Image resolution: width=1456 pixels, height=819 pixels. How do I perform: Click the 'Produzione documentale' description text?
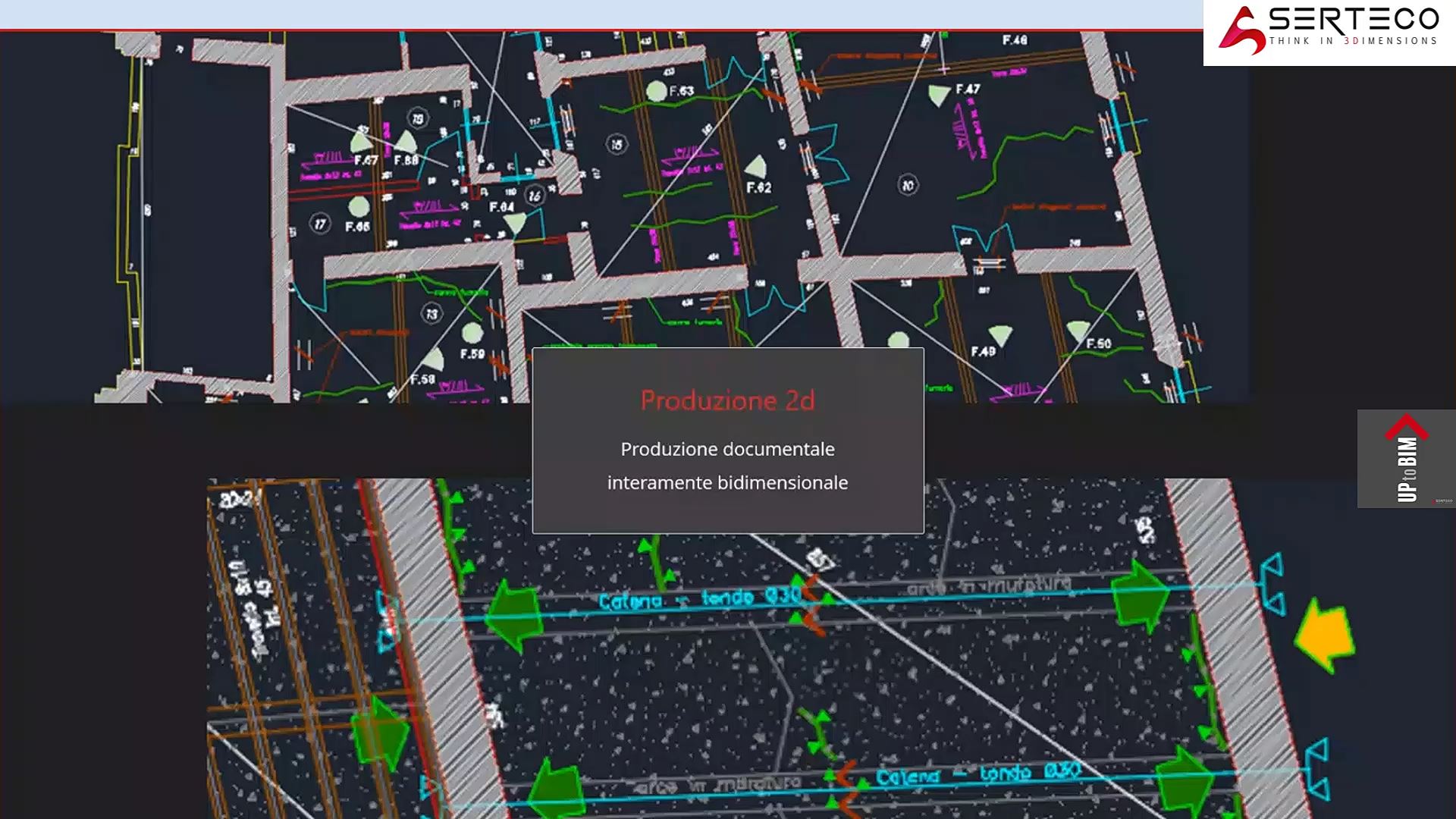pyautogui.click(x=728, y=449)
